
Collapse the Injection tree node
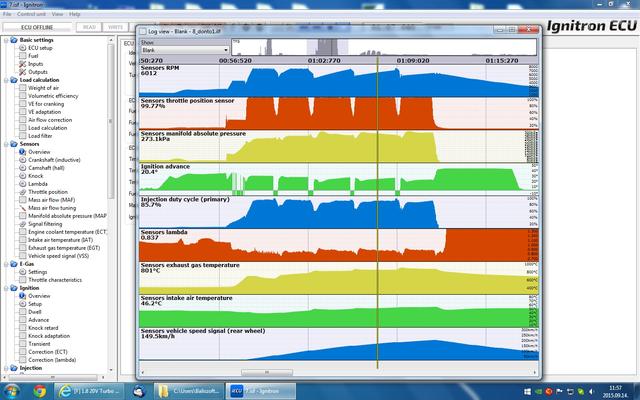tap(6, 368)
